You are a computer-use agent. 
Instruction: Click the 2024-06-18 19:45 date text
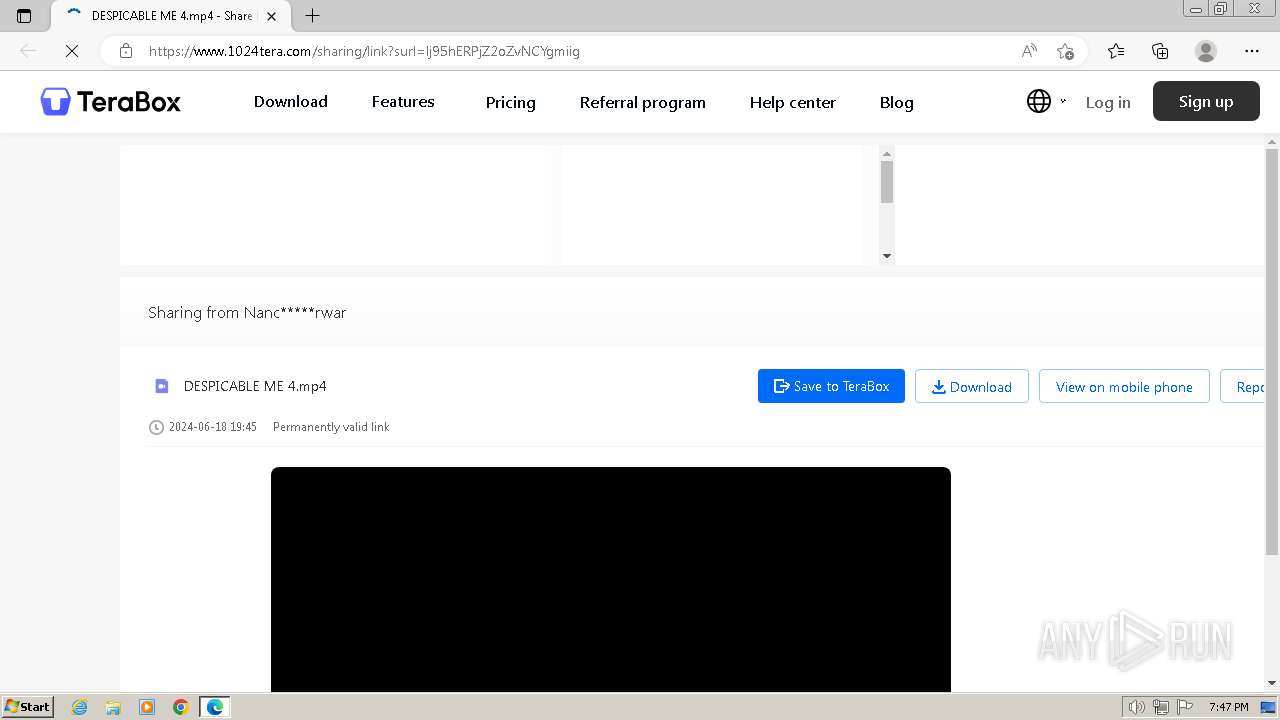(213, 427)
